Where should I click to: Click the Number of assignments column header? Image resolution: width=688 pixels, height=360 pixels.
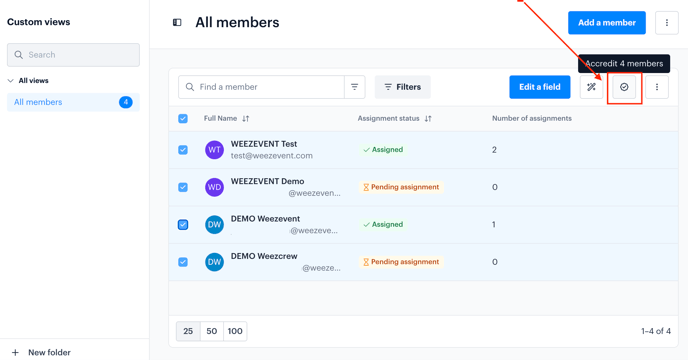[x=532, y=119]
